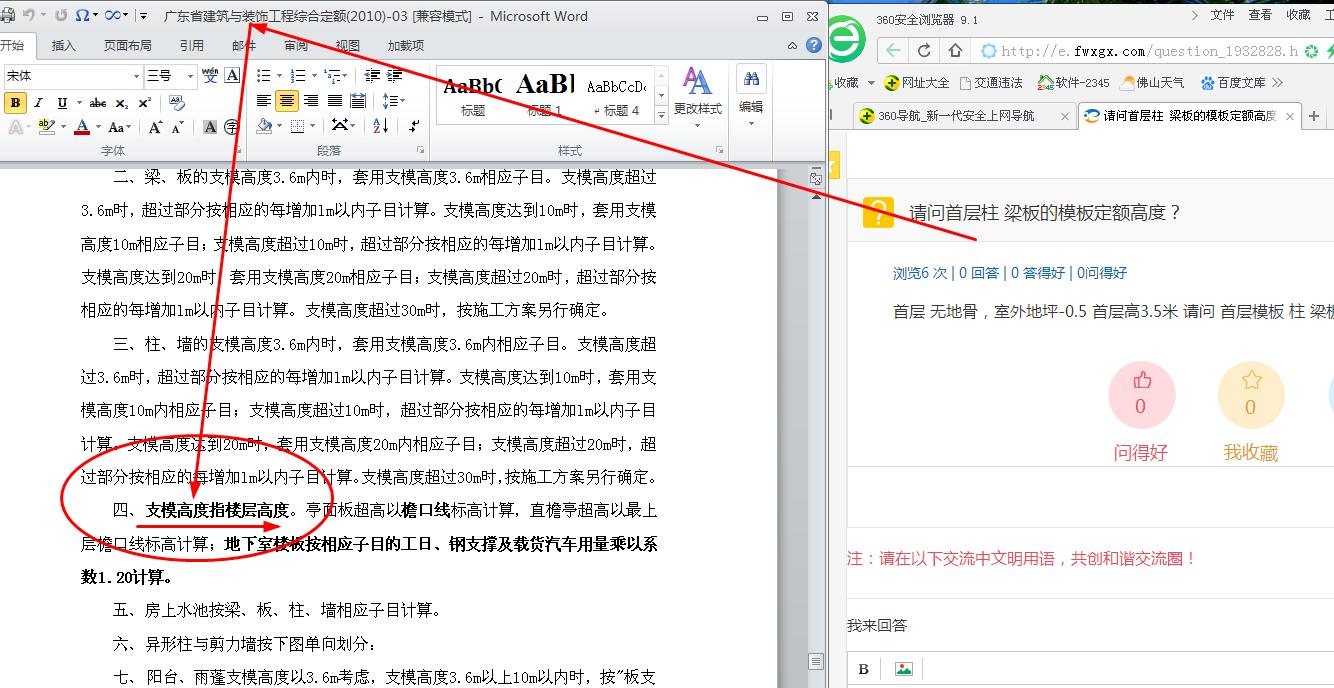The height and width of the screenshot is (688, 1334).
Task: Click the character border icon
Action: (x=233, y=75)
